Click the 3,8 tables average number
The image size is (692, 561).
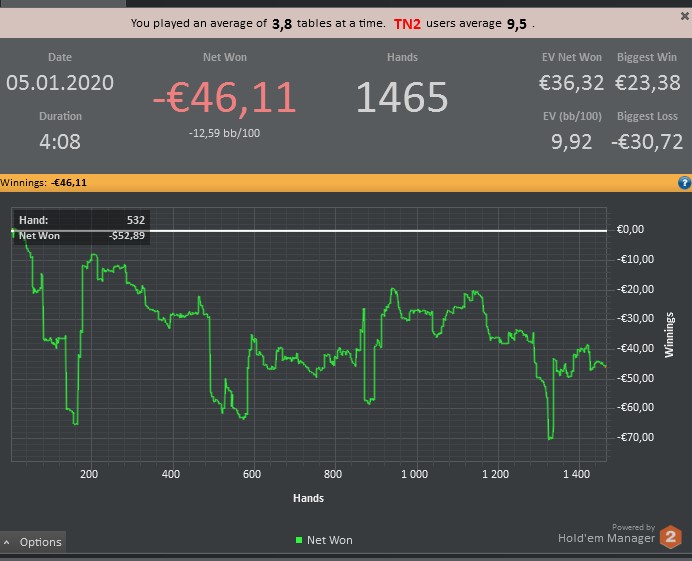(282, 24)
